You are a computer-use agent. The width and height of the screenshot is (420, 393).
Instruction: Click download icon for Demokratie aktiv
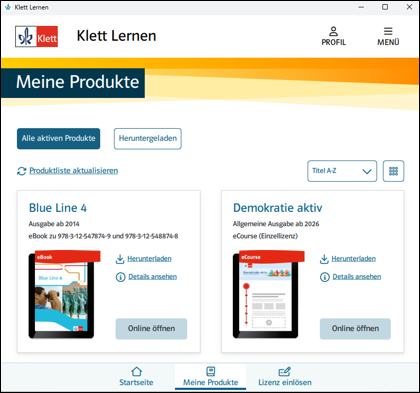[324, 259]
